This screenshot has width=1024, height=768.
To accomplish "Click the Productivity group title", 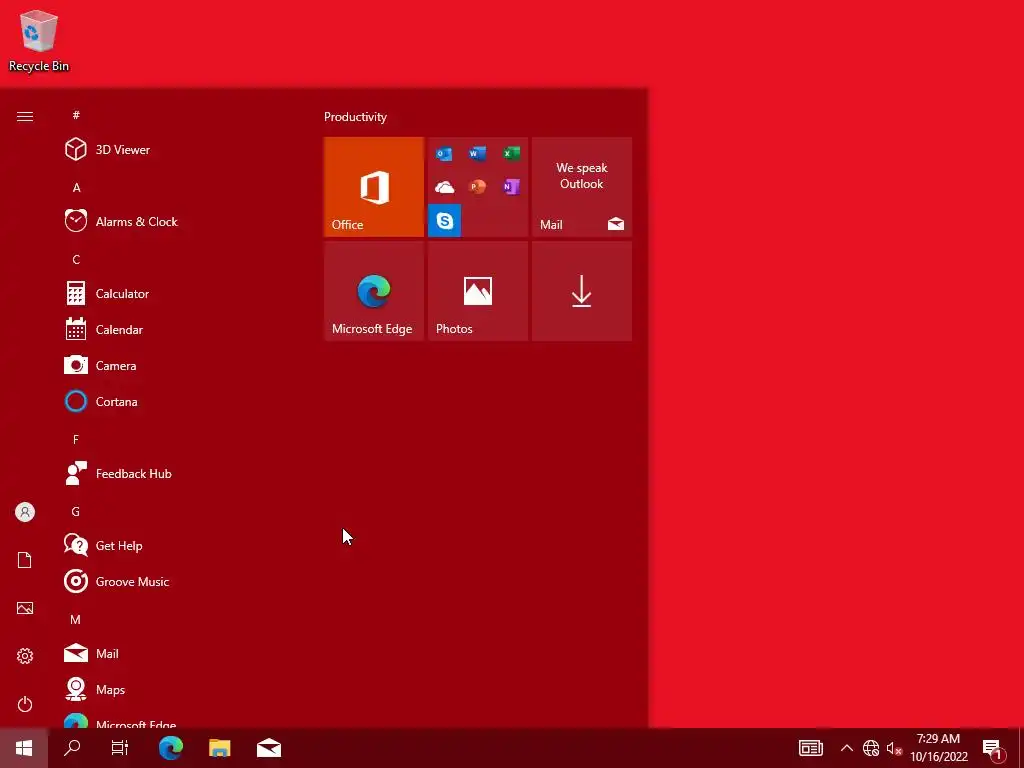I will (355, 117).
